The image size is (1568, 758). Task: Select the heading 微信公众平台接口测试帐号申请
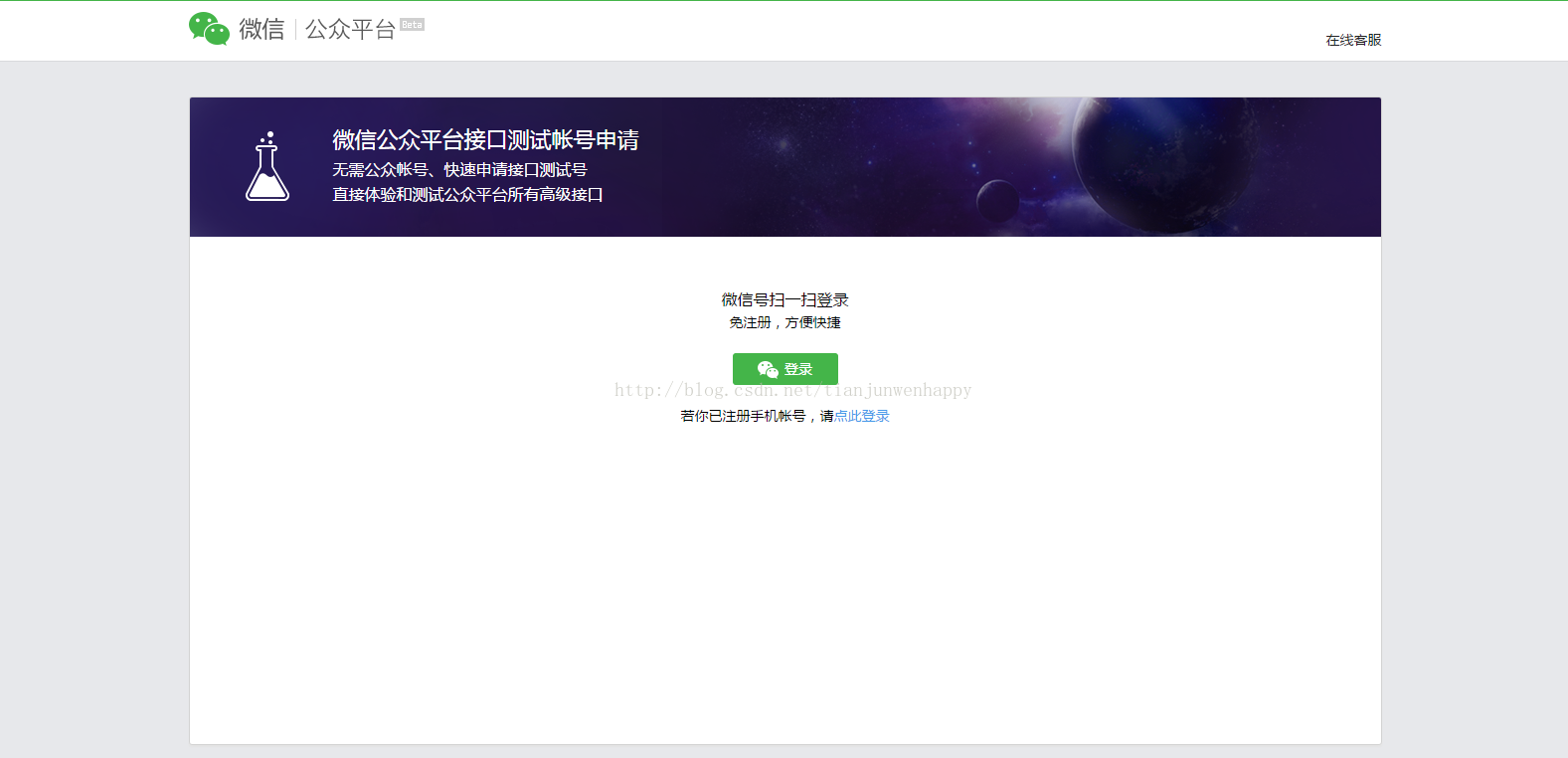[485, 140]
